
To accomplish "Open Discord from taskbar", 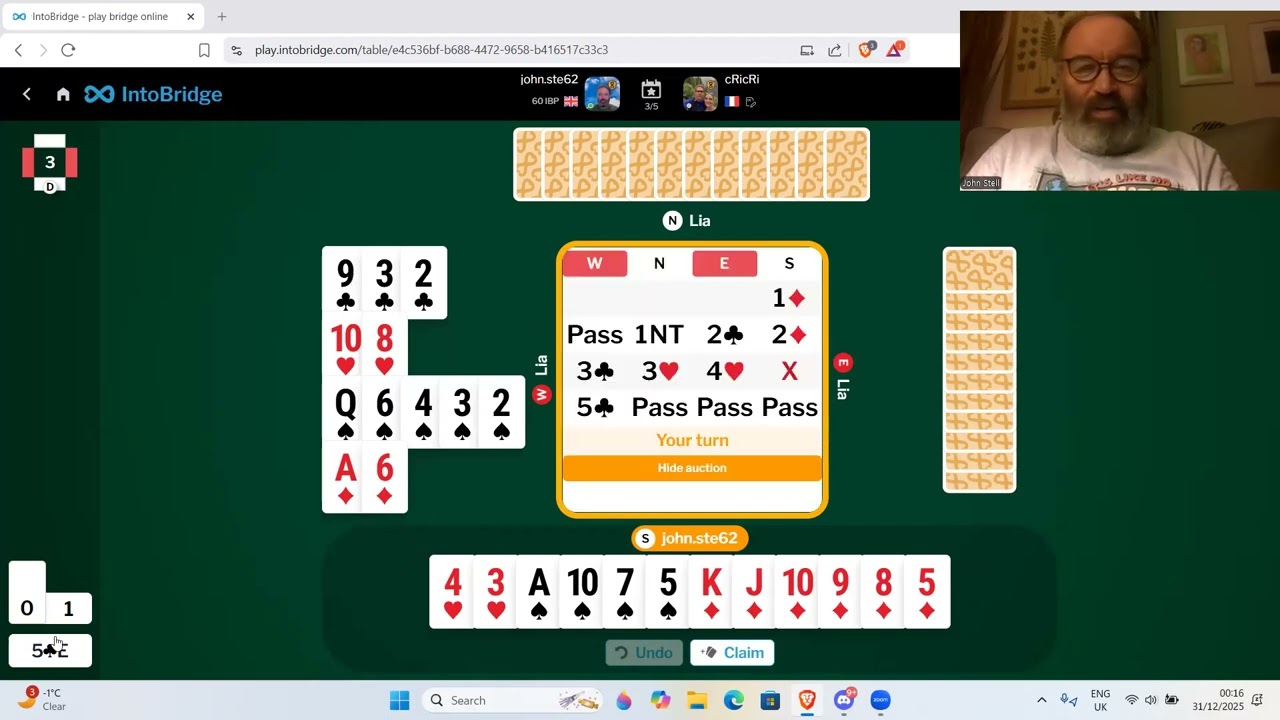I will coord(844,700).
